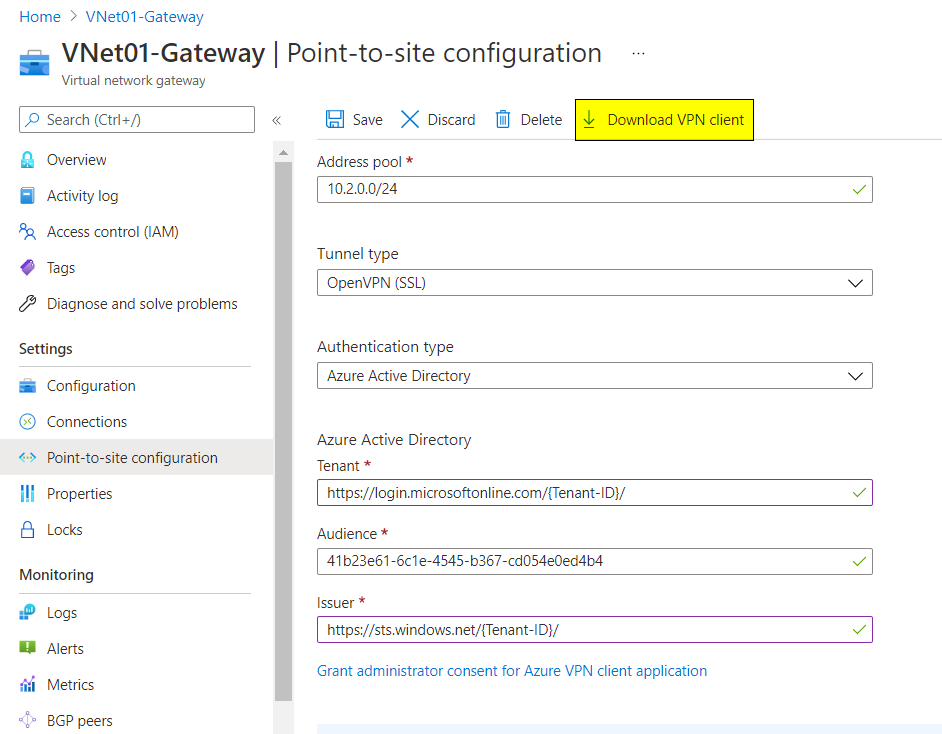Click the green Alerts icon

tap(28, 648)
